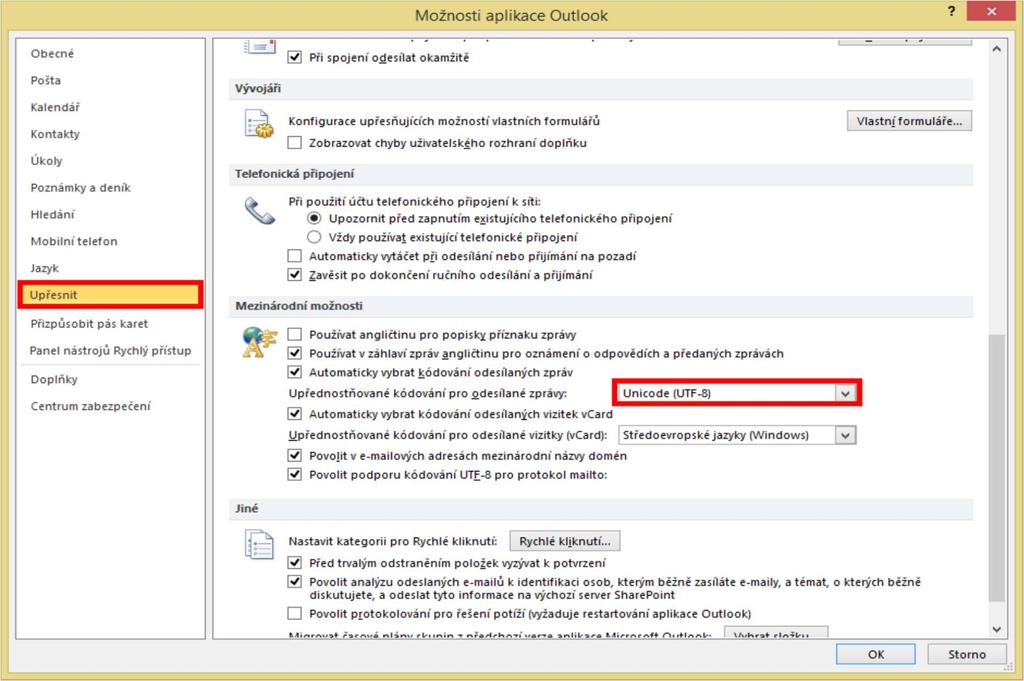Image resolution: width=1024 pixels, height=681 pixels.
Task: Click the 'Mezinárodní možnosti' section heading
Action: coord(298,306)
